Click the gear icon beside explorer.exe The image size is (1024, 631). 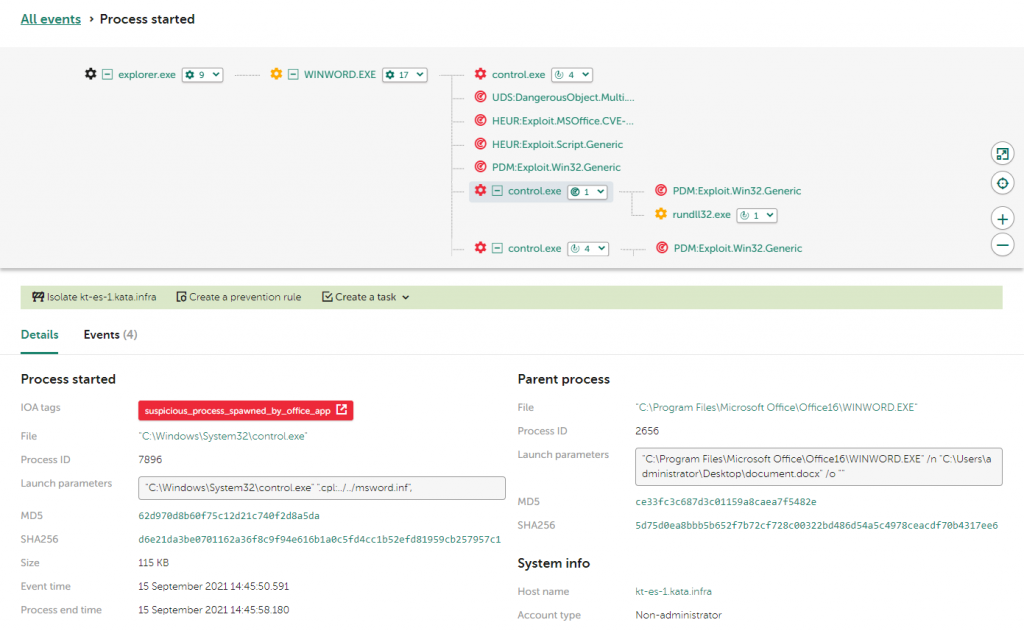(x=91, y=74)
